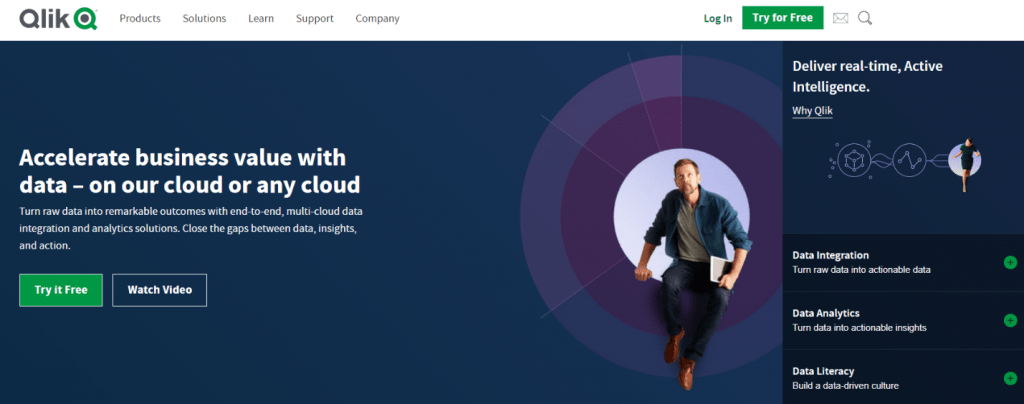The image size is (1024, 404).
Task: Expand the Data Analytics plus icon
Action: pos(1010,320)
